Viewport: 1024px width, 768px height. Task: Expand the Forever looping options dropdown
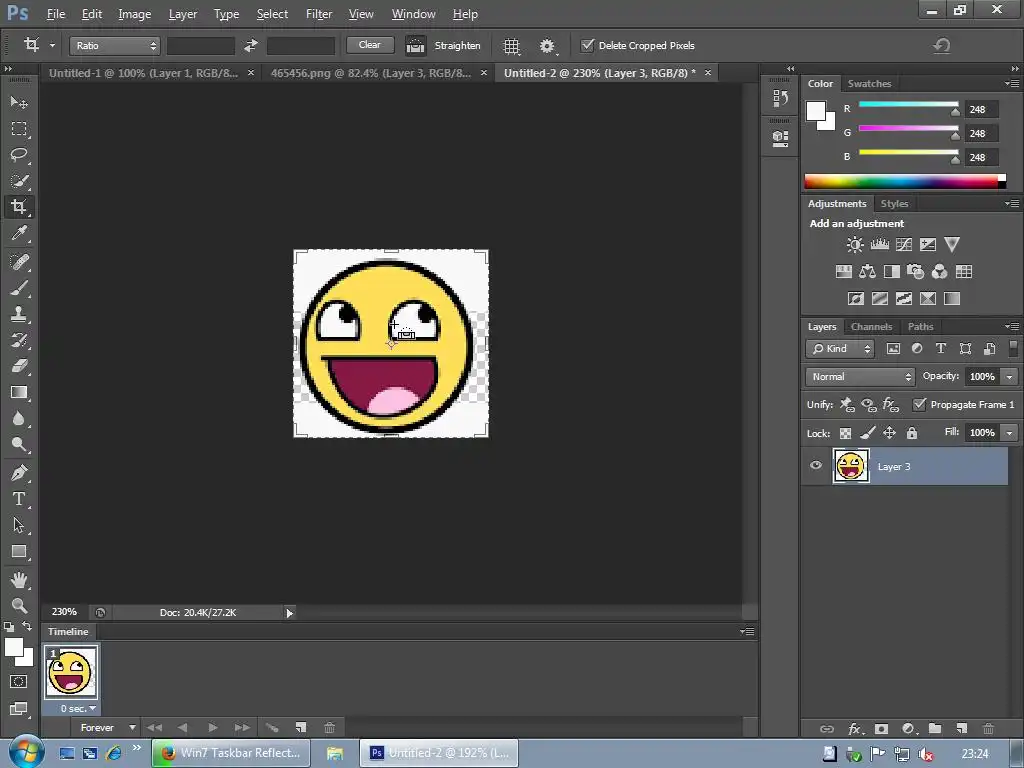point(108,728)
